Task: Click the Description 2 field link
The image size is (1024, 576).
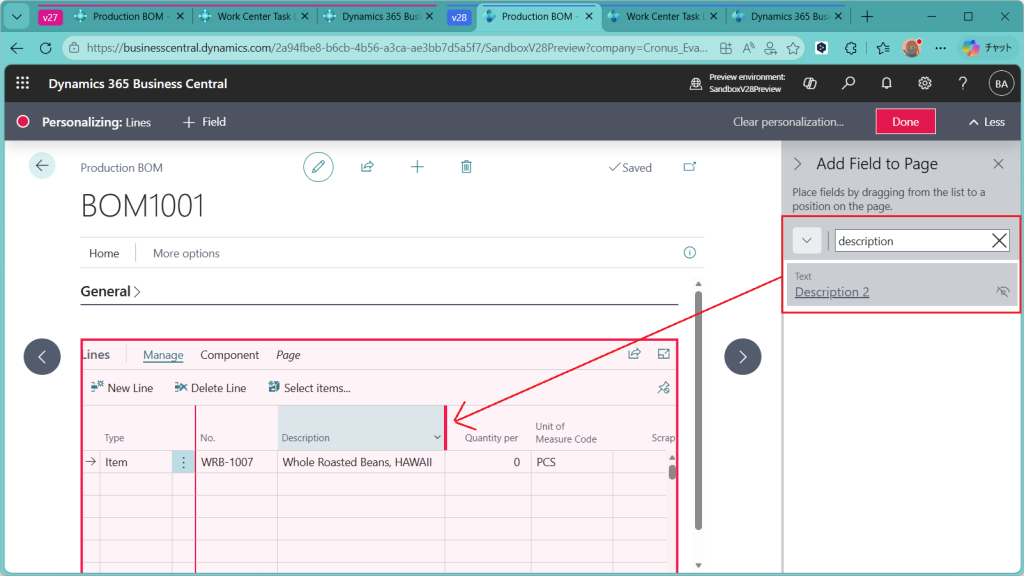Action: pos(832,292)
